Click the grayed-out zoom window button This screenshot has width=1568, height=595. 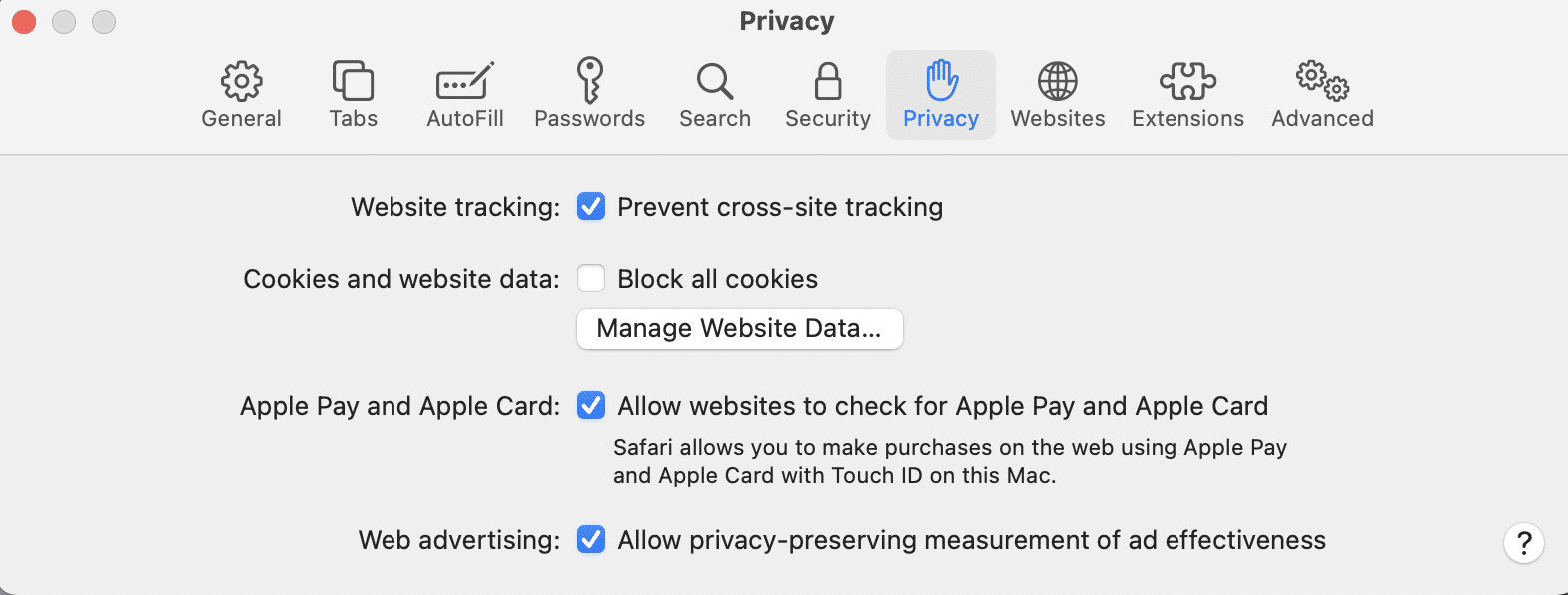(104, 21)
